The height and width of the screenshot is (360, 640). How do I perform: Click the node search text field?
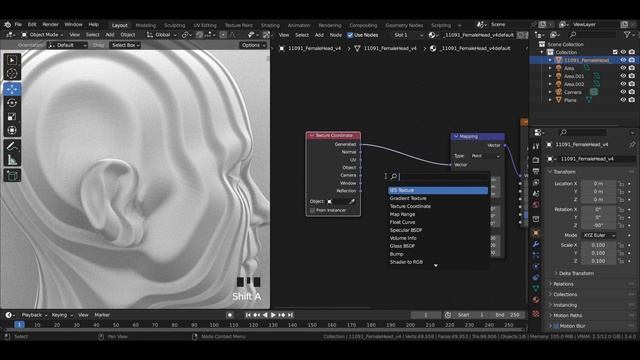[439, 176]
